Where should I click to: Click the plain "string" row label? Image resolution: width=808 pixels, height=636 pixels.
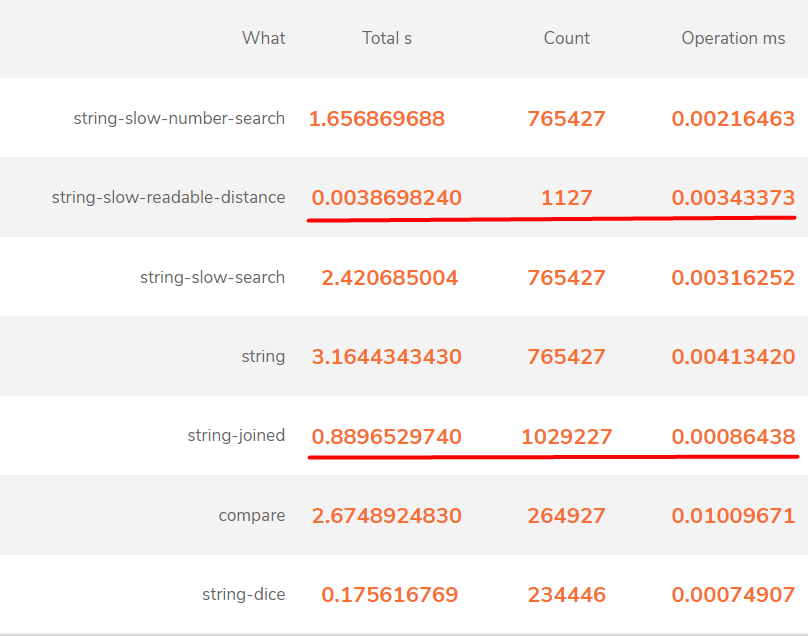[263, 356]
